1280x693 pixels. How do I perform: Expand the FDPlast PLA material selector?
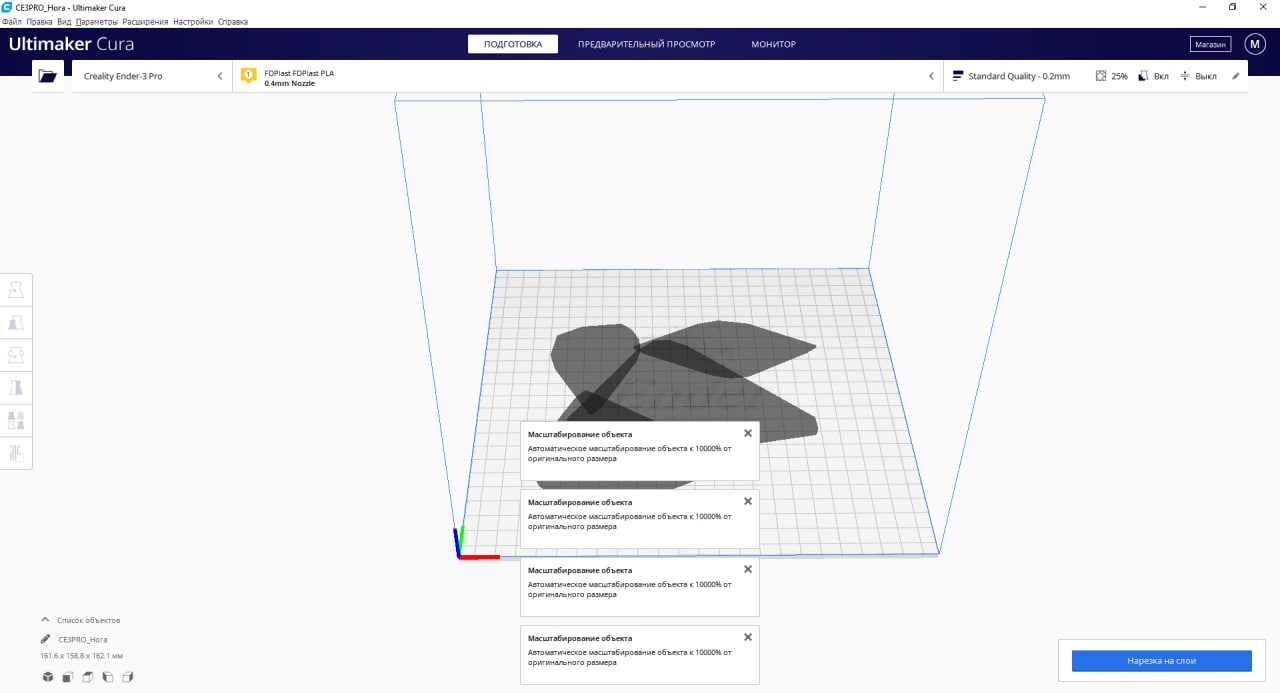tap(588, 76)
